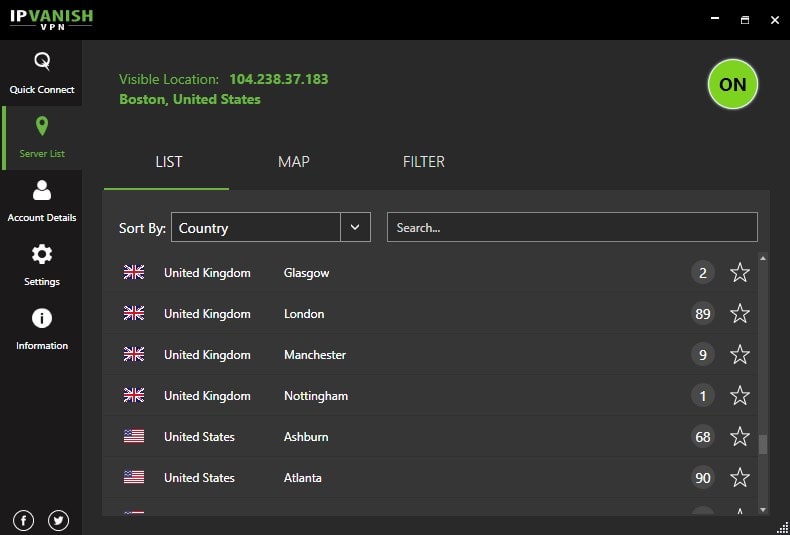790x535 pixels.
Task: Open the Settings gear icon
Action: pos(42,254)
